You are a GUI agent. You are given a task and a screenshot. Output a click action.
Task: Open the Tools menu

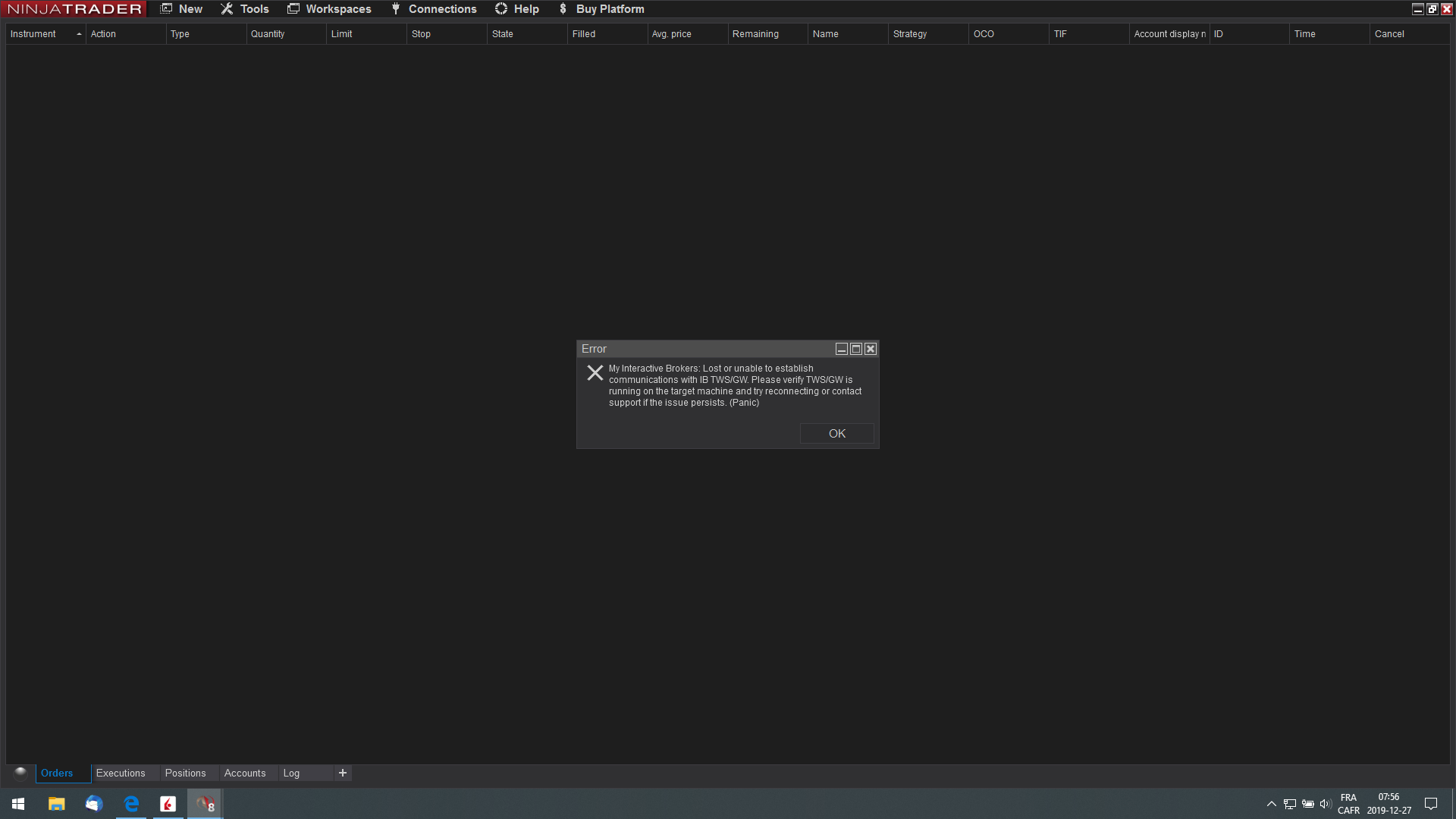[x=245, y=9]
